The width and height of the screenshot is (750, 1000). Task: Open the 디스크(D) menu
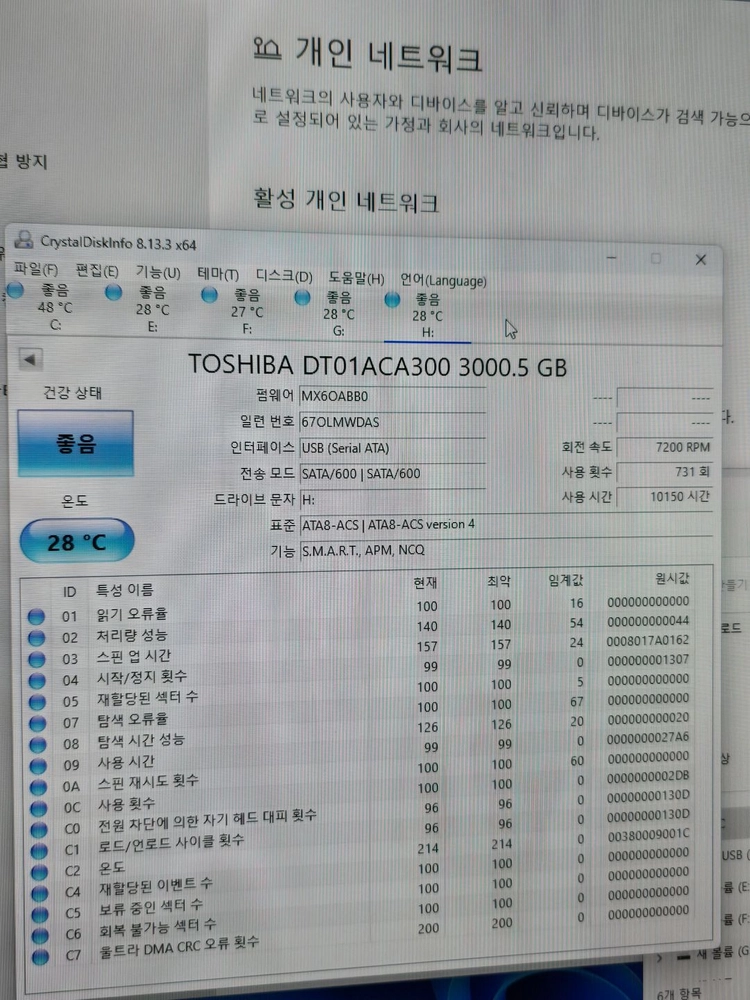[284, 276]
